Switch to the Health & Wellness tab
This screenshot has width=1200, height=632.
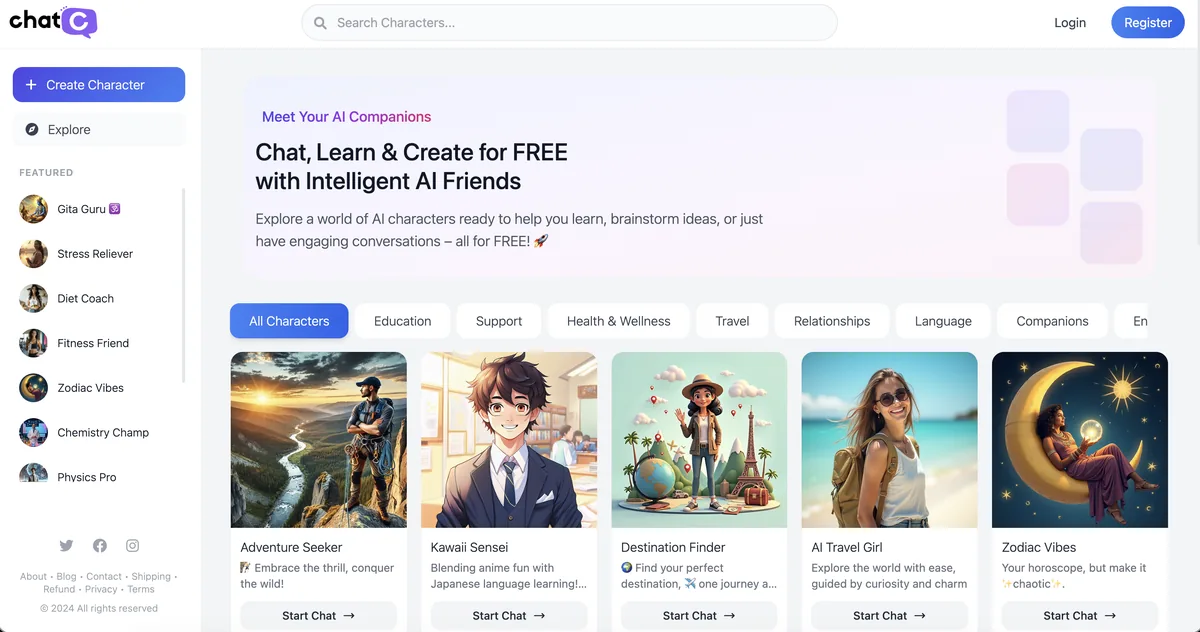(x=619, y=321)
